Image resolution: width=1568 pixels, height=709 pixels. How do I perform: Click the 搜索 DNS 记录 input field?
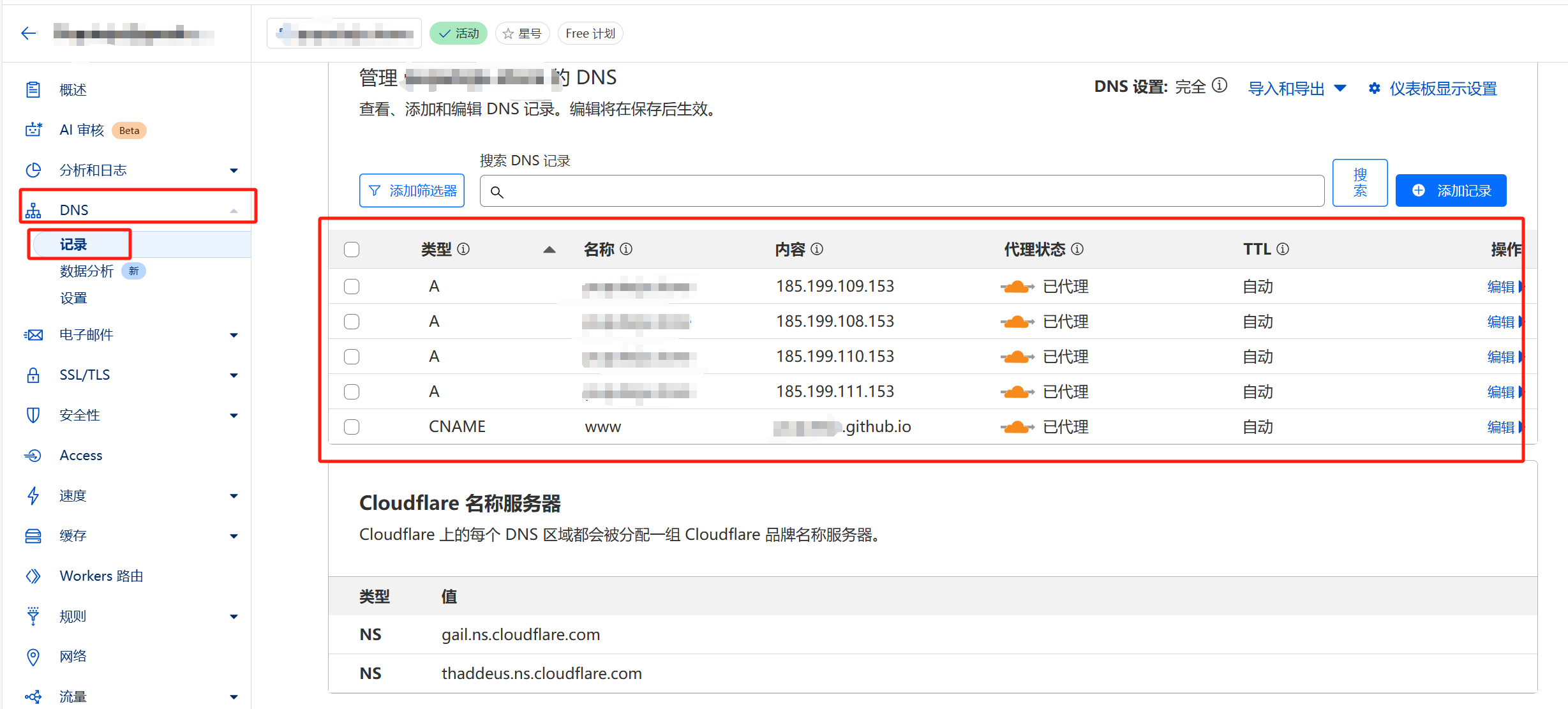tap(902, 191)
